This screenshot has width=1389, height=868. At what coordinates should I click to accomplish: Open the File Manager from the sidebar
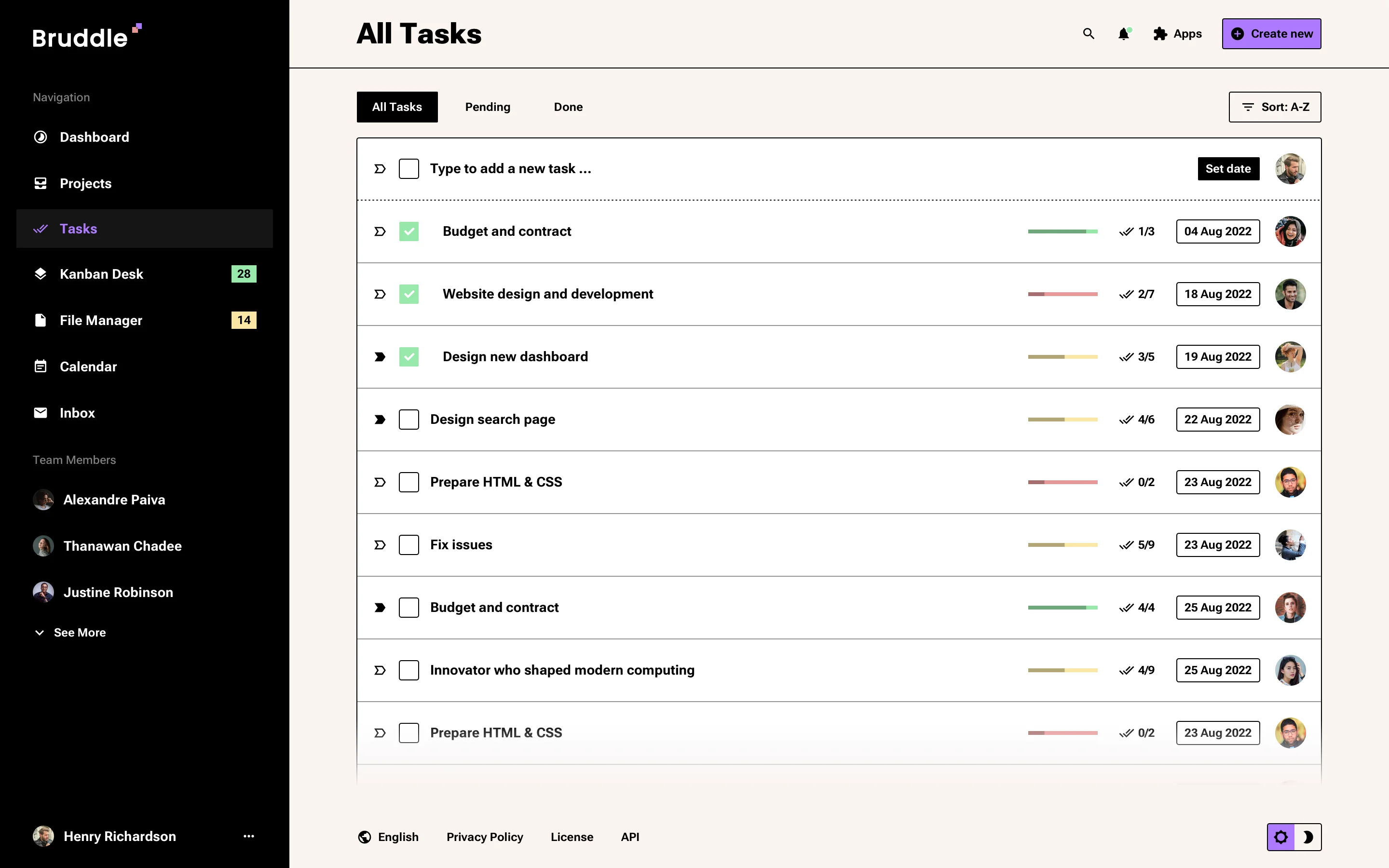100,320
